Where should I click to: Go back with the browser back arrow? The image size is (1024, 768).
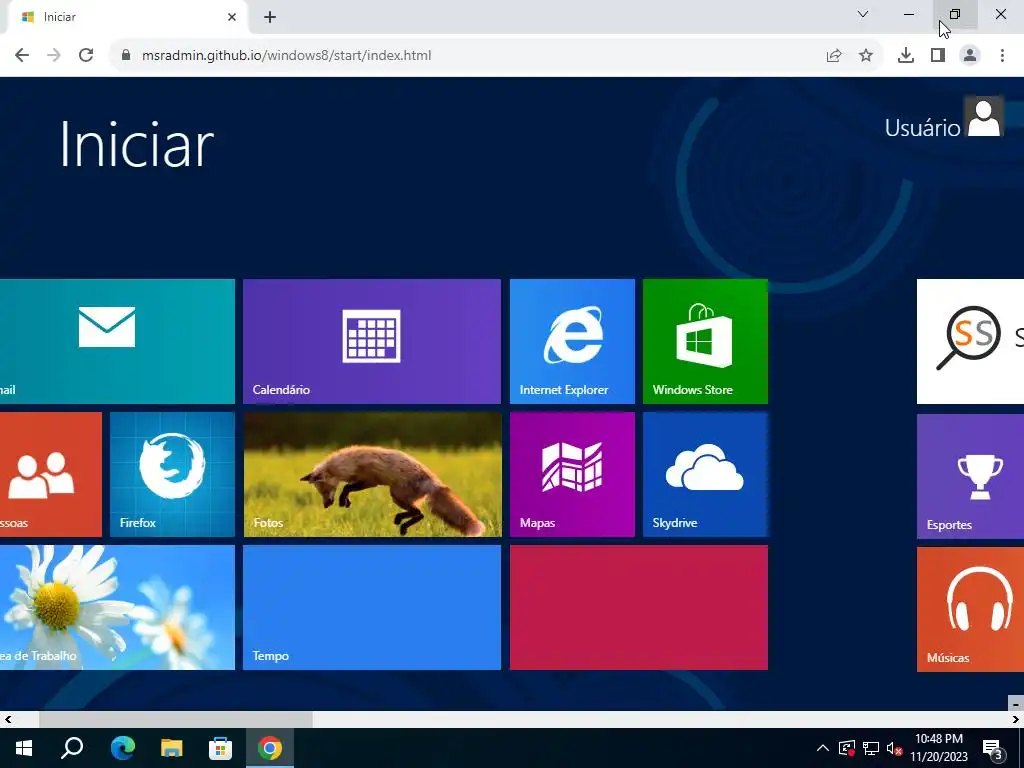[22, 56]
